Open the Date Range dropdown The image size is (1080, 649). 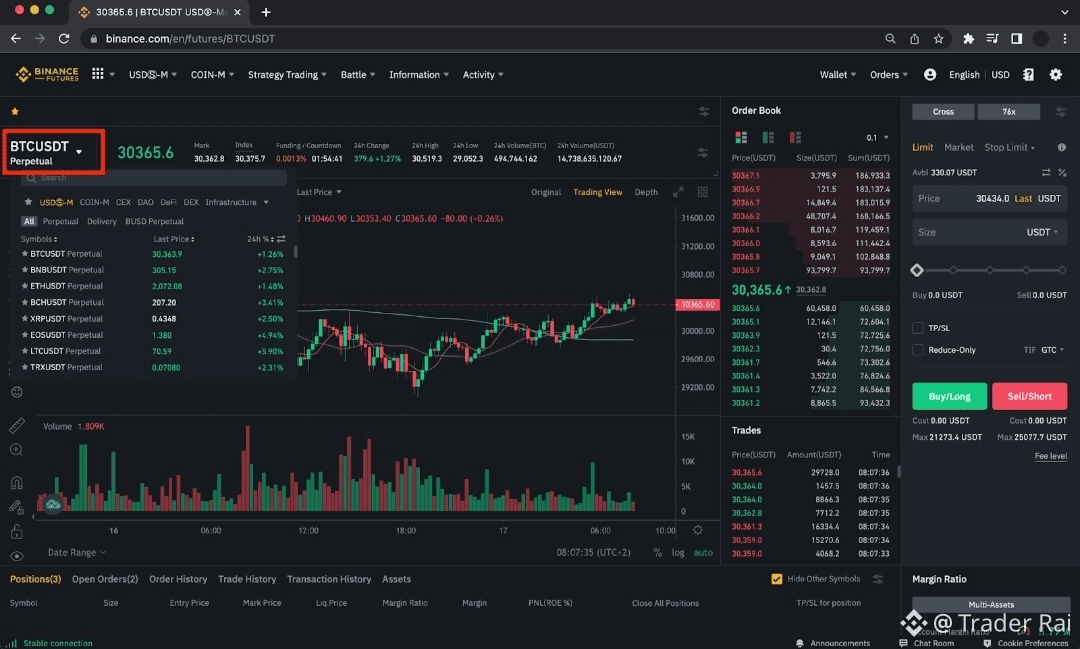tap(76, 553)
